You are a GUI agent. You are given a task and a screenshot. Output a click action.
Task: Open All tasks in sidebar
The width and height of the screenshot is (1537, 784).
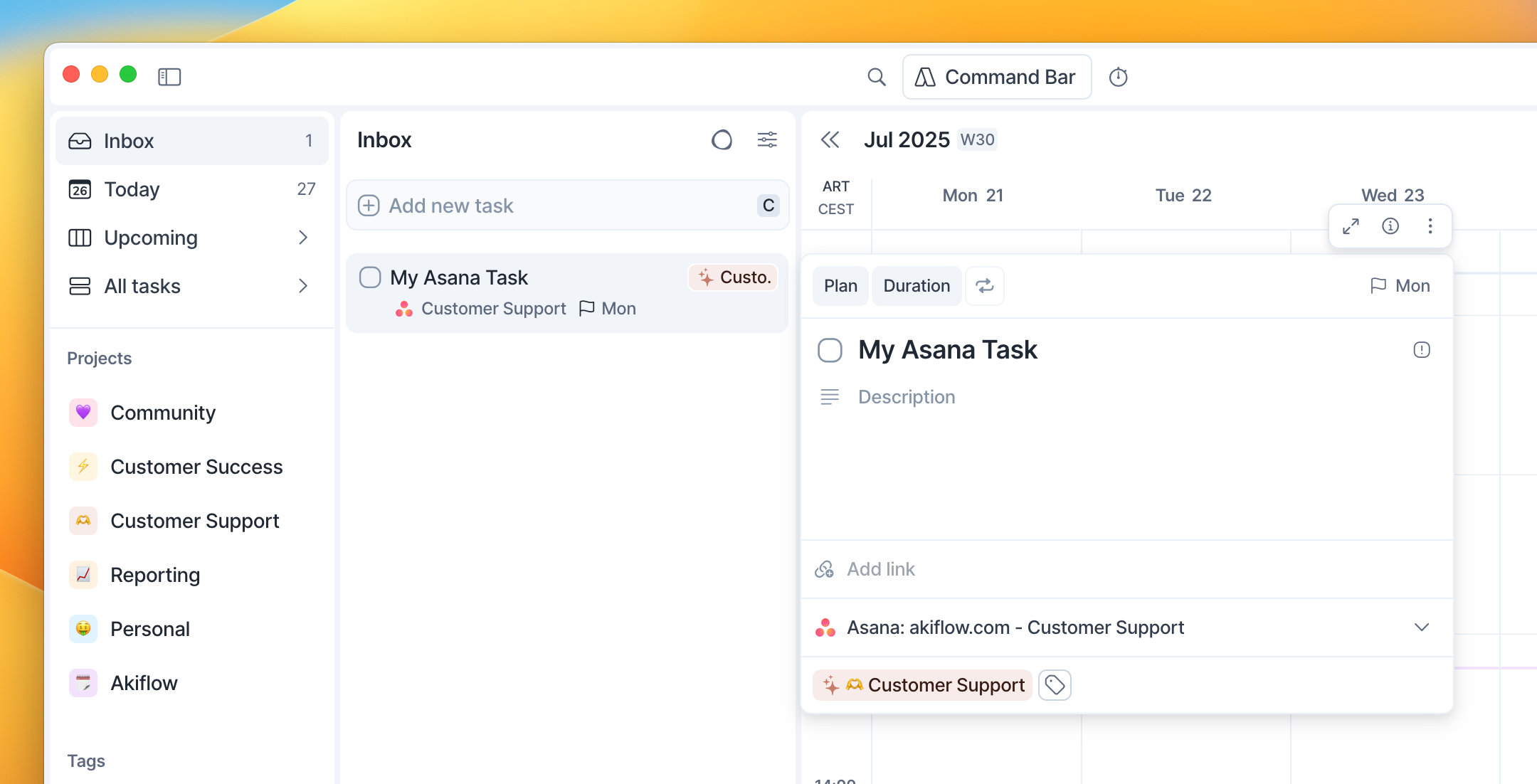[192, 286]
